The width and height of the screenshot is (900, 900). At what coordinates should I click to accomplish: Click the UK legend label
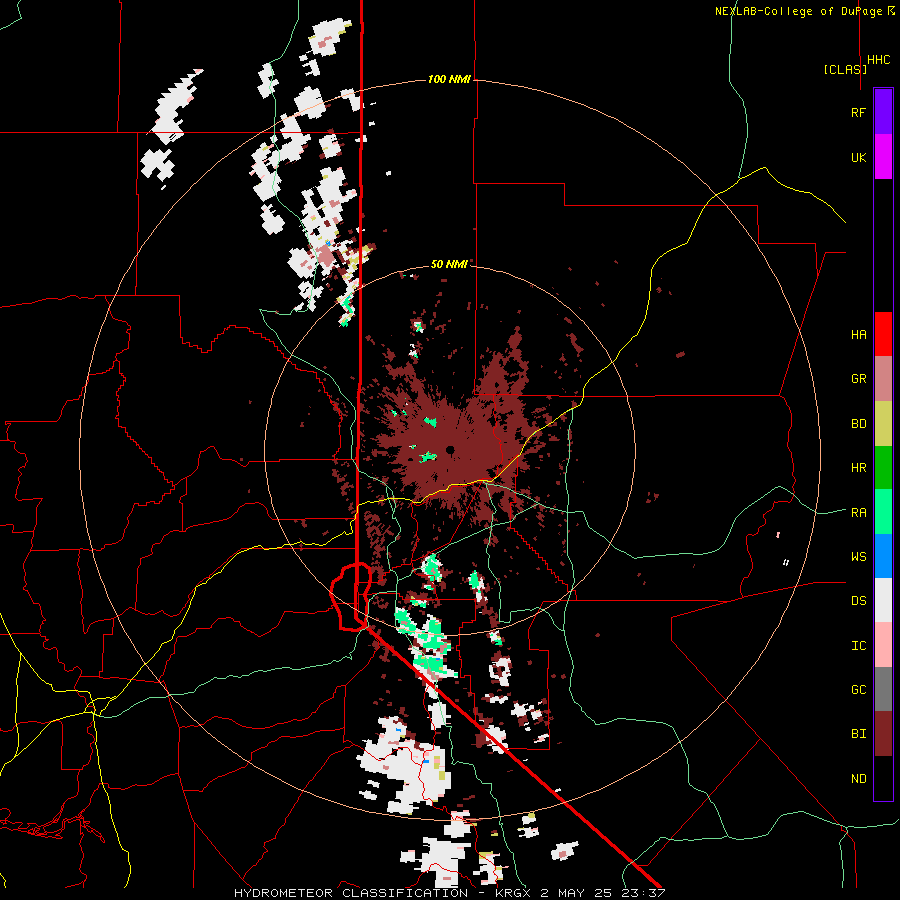click(x=858, y=157)
